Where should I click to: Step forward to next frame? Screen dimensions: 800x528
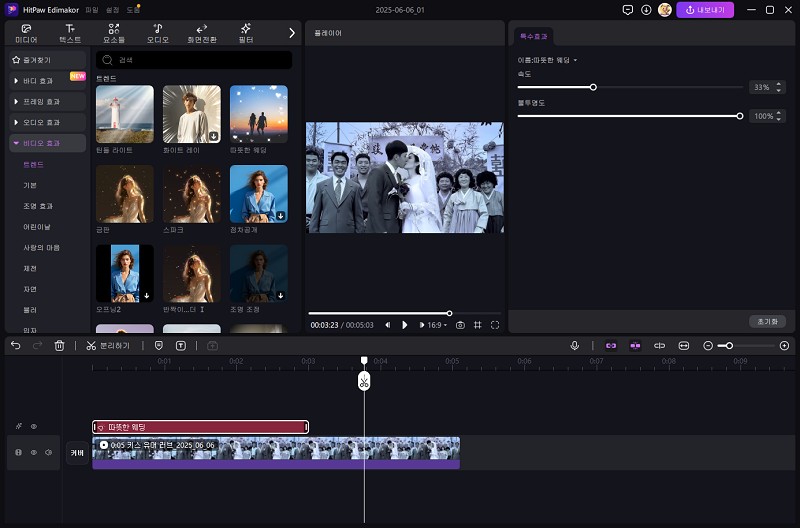point(421,325)
